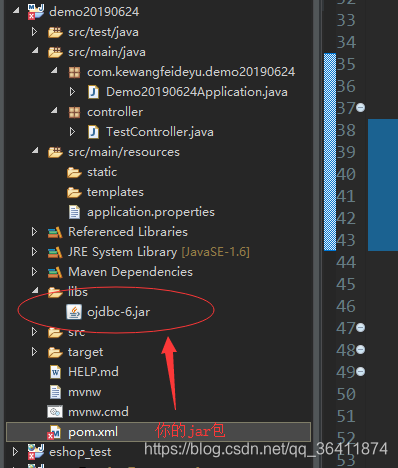The width and height of the screenshot is (398, 468).
Task: Expand the target folder node
Action: [34, 352]
